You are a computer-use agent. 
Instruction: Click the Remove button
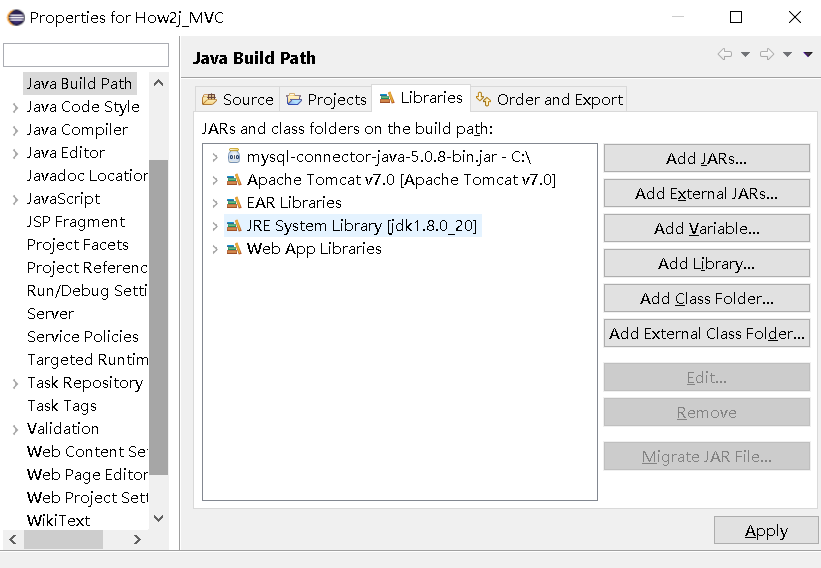(706, 412)
